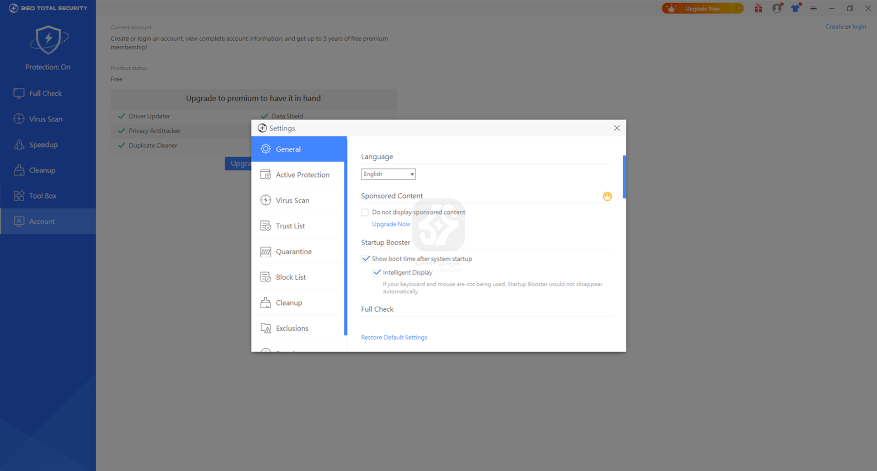
Task: Select the General settings tab
Action: click(x=299, y=149)
